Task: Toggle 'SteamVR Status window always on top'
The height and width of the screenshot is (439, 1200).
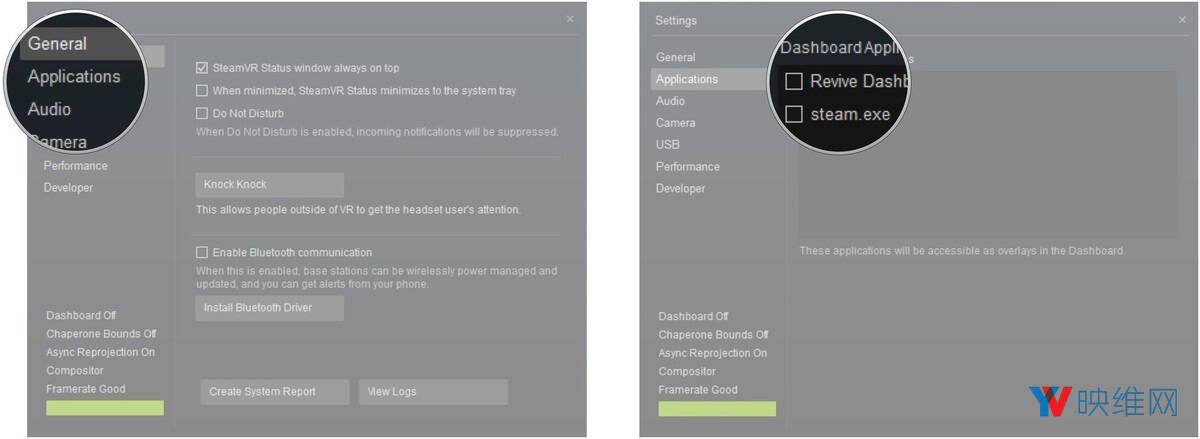Action: point(202,69)
